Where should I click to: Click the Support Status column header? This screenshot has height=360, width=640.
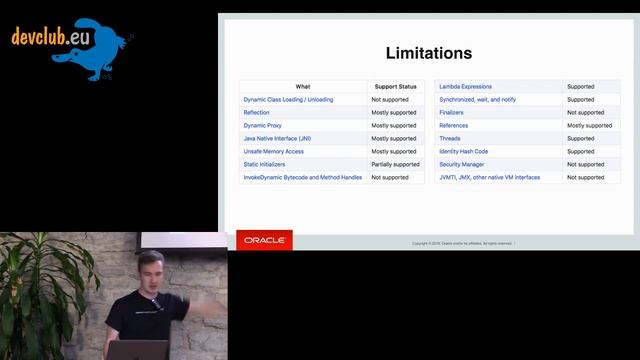tap(396, 87)
